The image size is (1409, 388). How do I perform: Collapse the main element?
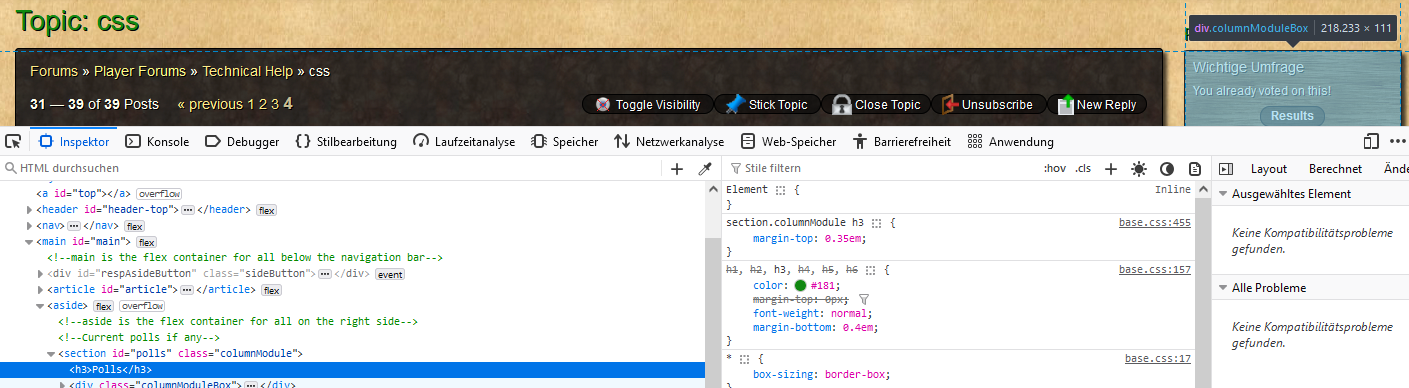29,241
